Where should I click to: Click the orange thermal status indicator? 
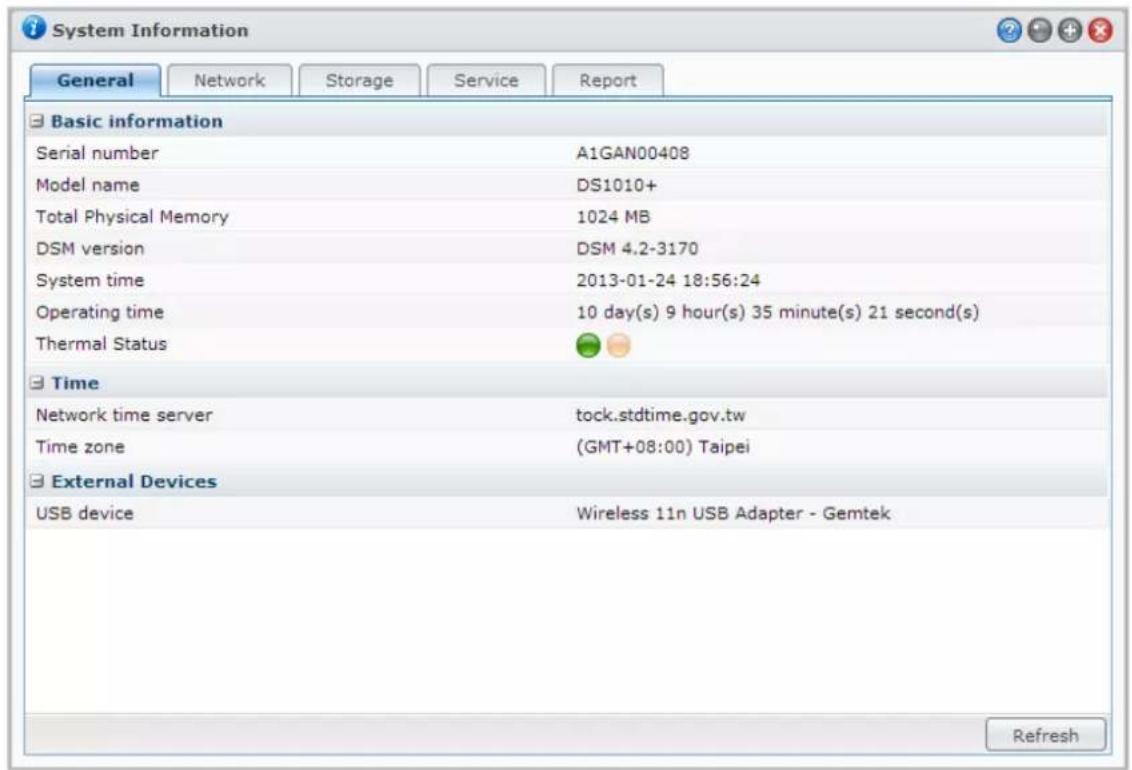pyautogui.click(x=619, y=346)
